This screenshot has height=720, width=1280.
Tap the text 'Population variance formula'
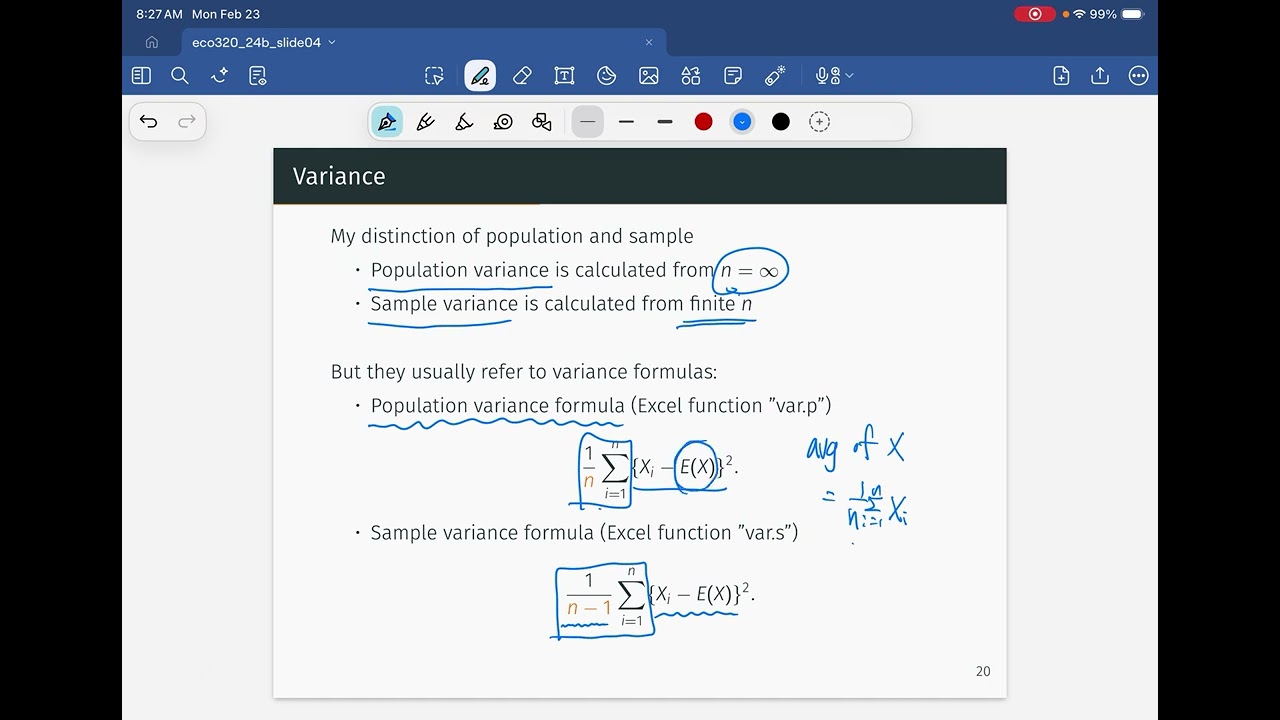point(498,406)
